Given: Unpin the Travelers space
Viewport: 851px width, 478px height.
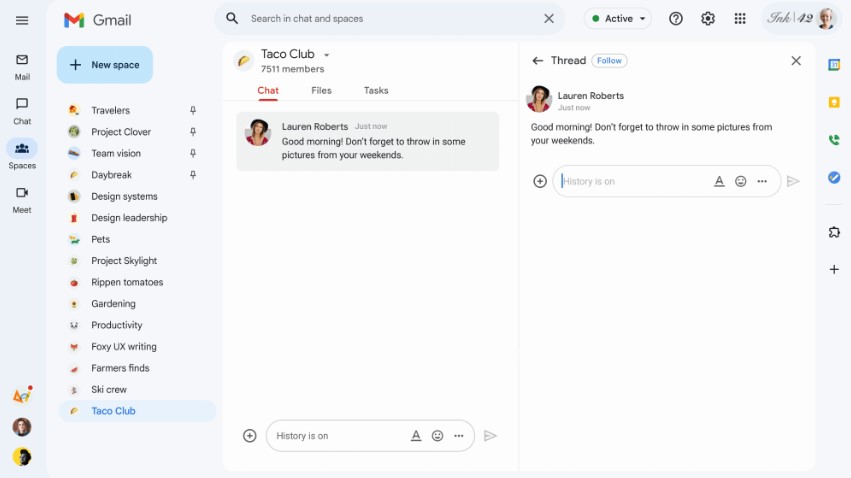Looking at the screenshot, I should (193, 110).
